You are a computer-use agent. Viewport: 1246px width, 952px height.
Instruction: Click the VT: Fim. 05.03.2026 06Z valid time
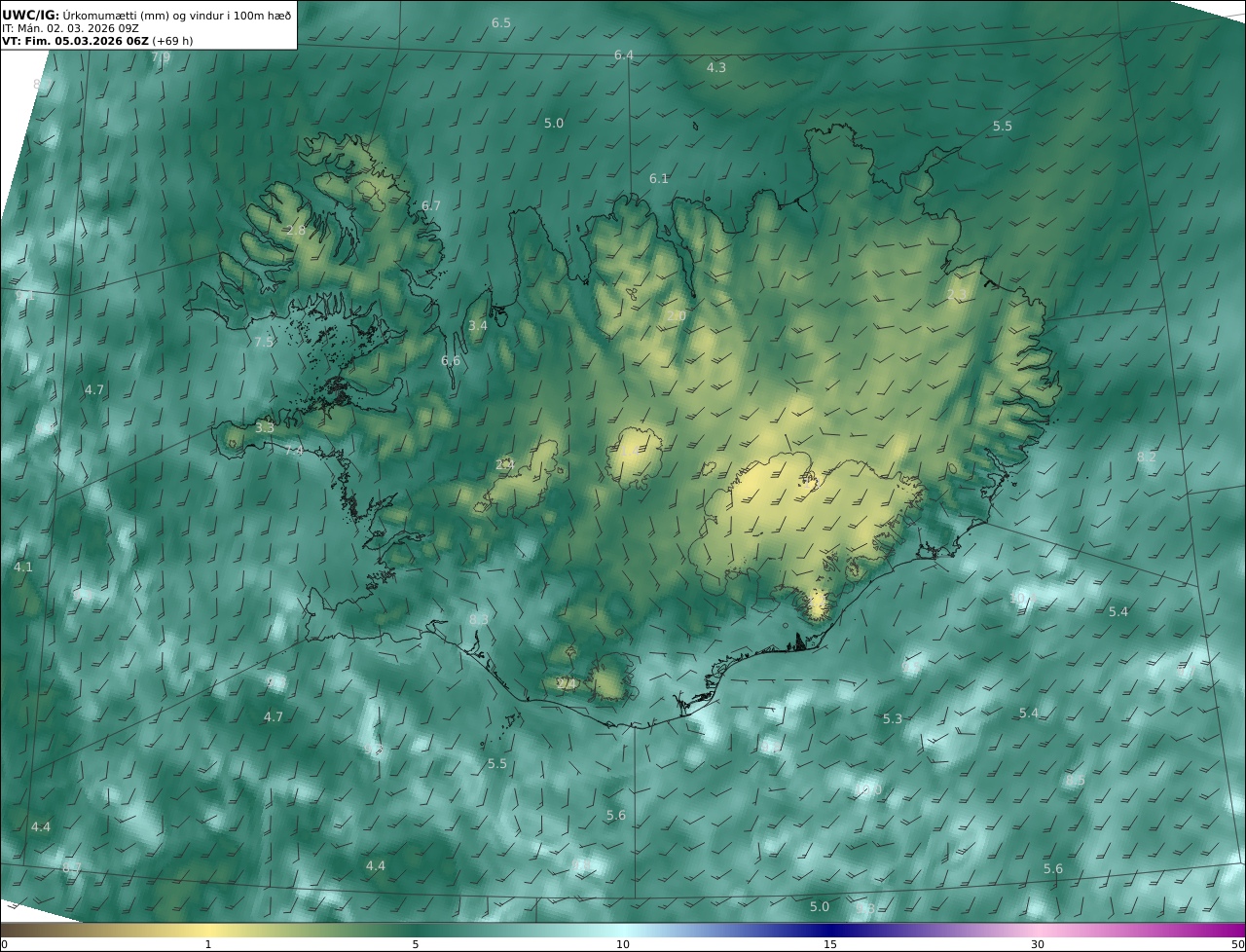tap(75, 41)
